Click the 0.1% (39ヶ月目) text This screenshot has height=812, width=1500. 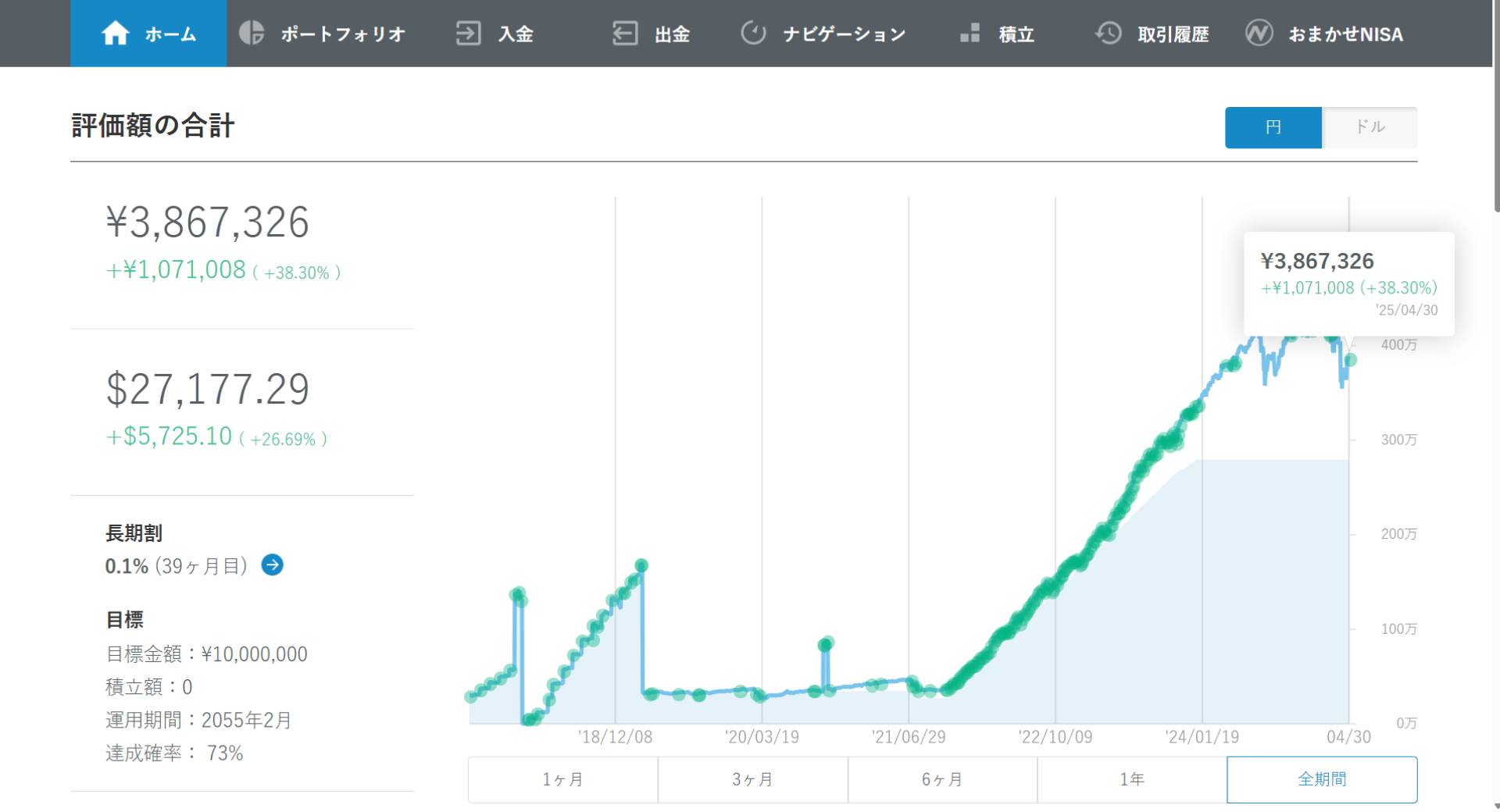(176, 566)
